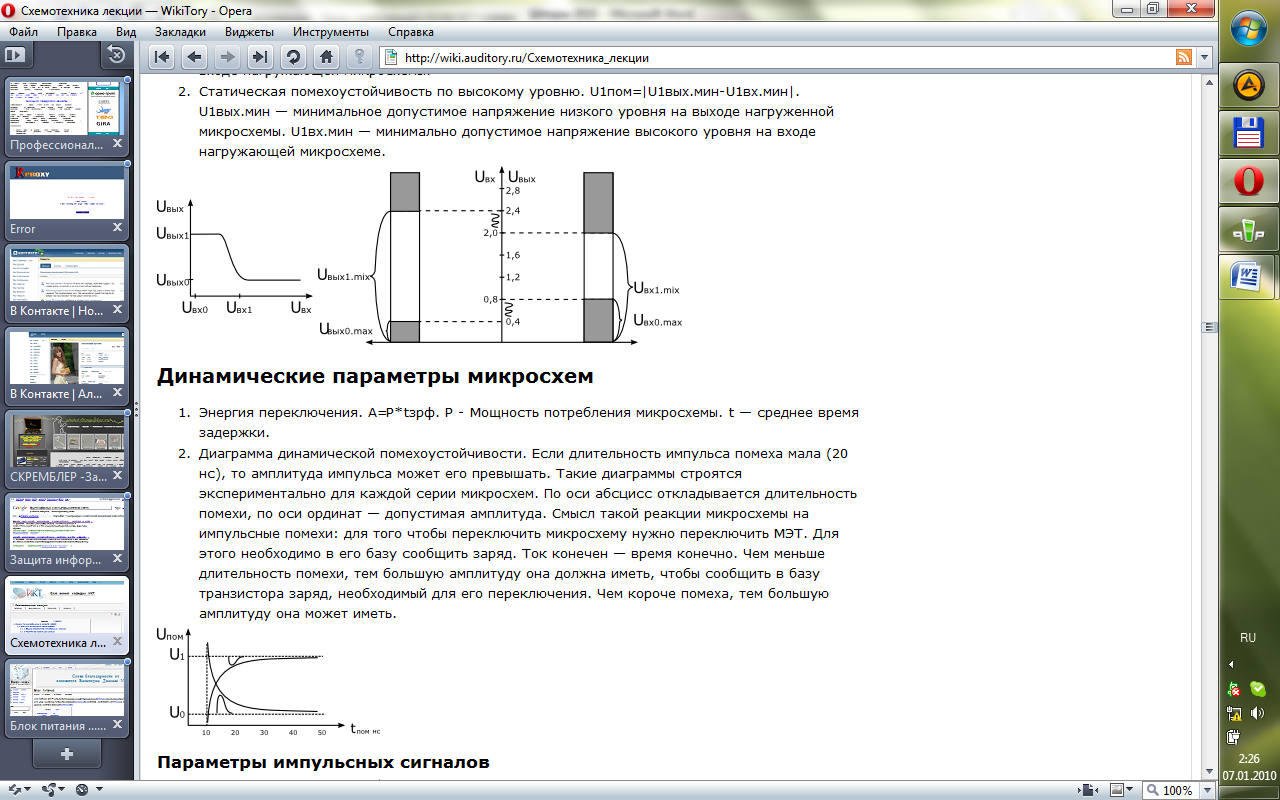
Task: Go to the Home page button
Action: click(x=326, y=56)
